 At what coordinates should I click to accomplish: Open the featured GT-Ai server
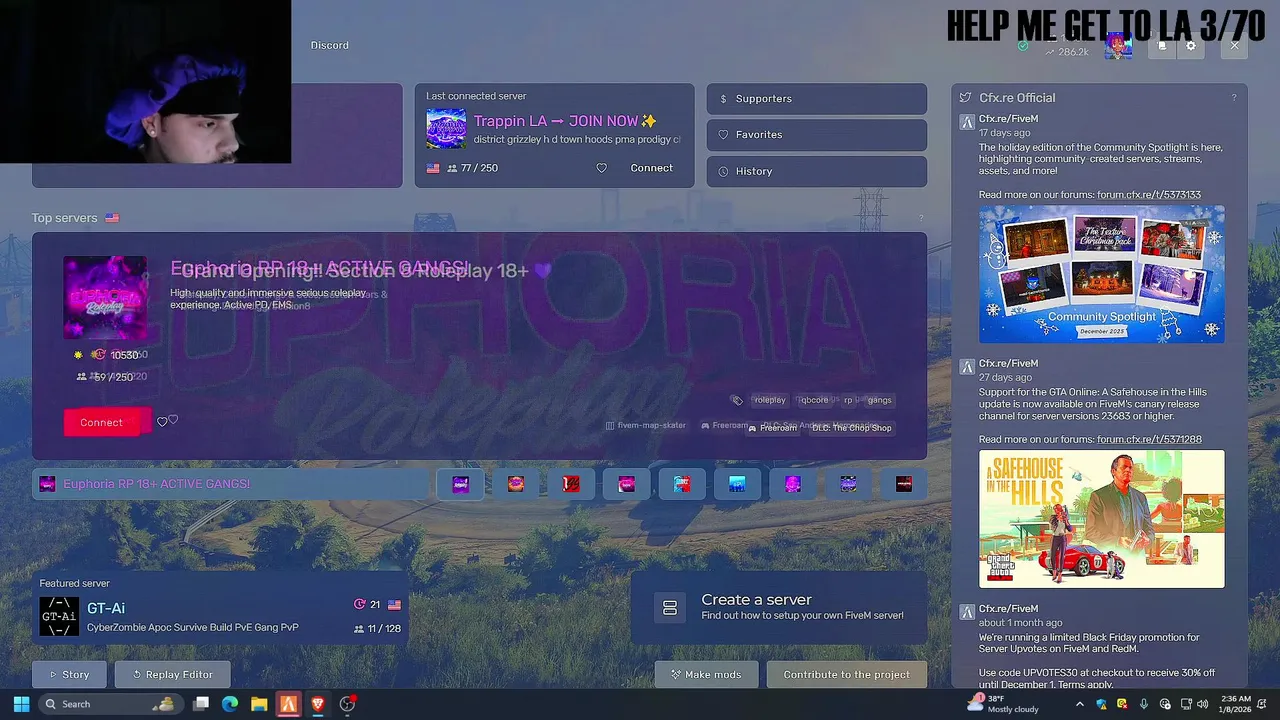220,608
